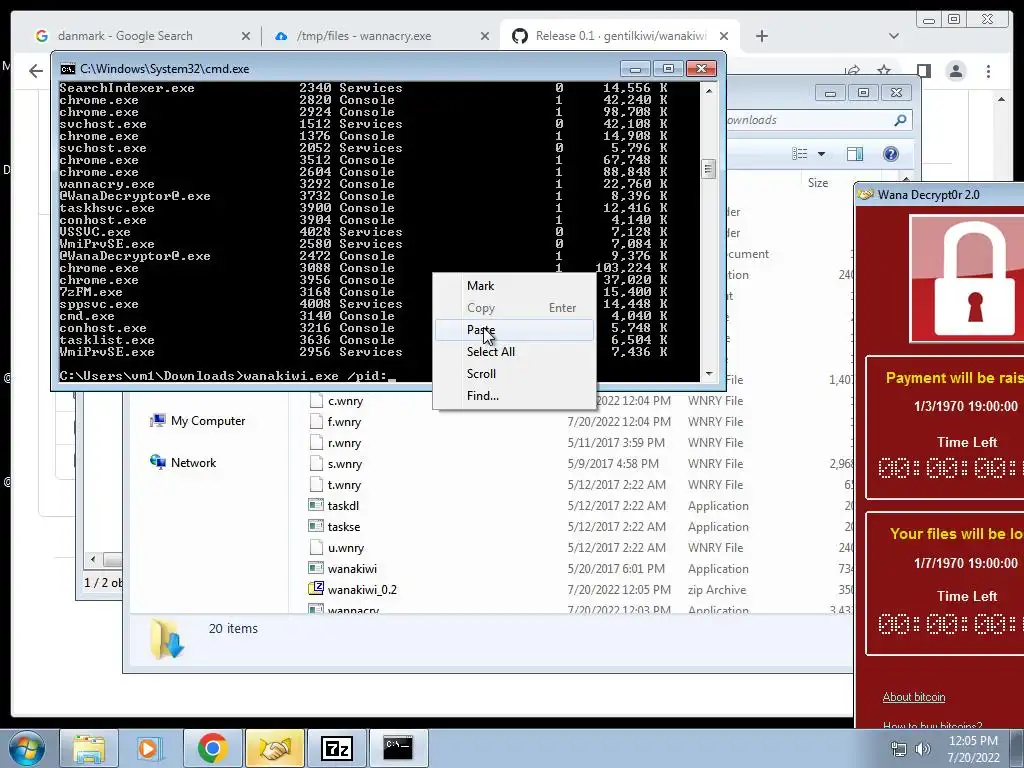
Task: Click the network tray icon
Action: (899, 749)
